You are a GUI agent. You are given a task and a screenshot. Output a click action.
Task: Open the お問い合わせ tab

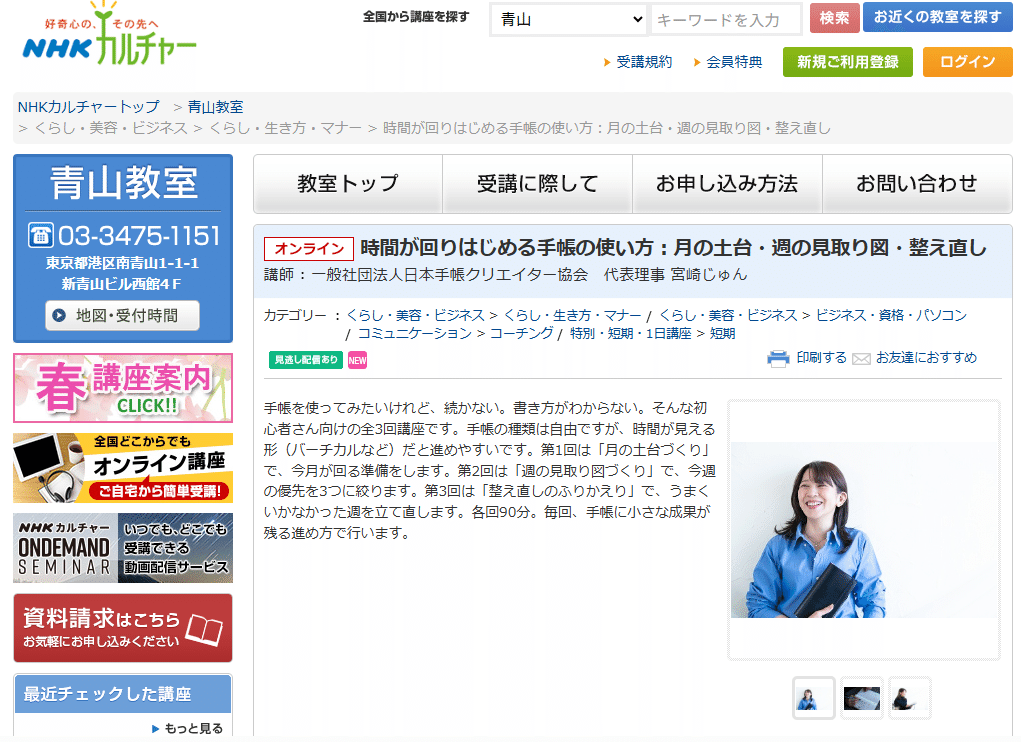[917, 184]
